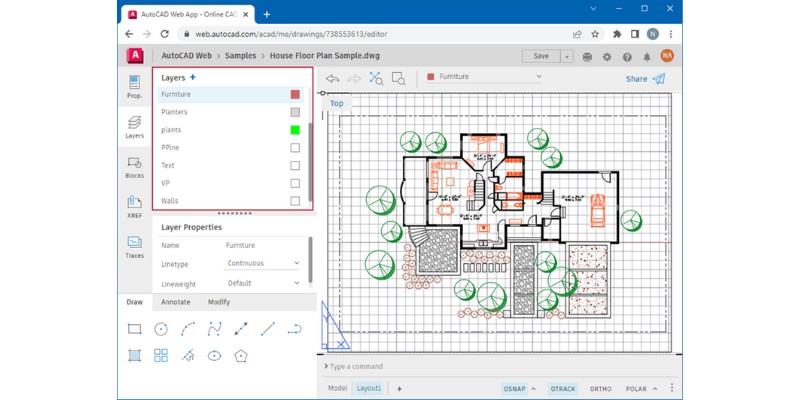
Task: Go to AutoCAD Web breadcrumb
Action: (x=187, y=56)
